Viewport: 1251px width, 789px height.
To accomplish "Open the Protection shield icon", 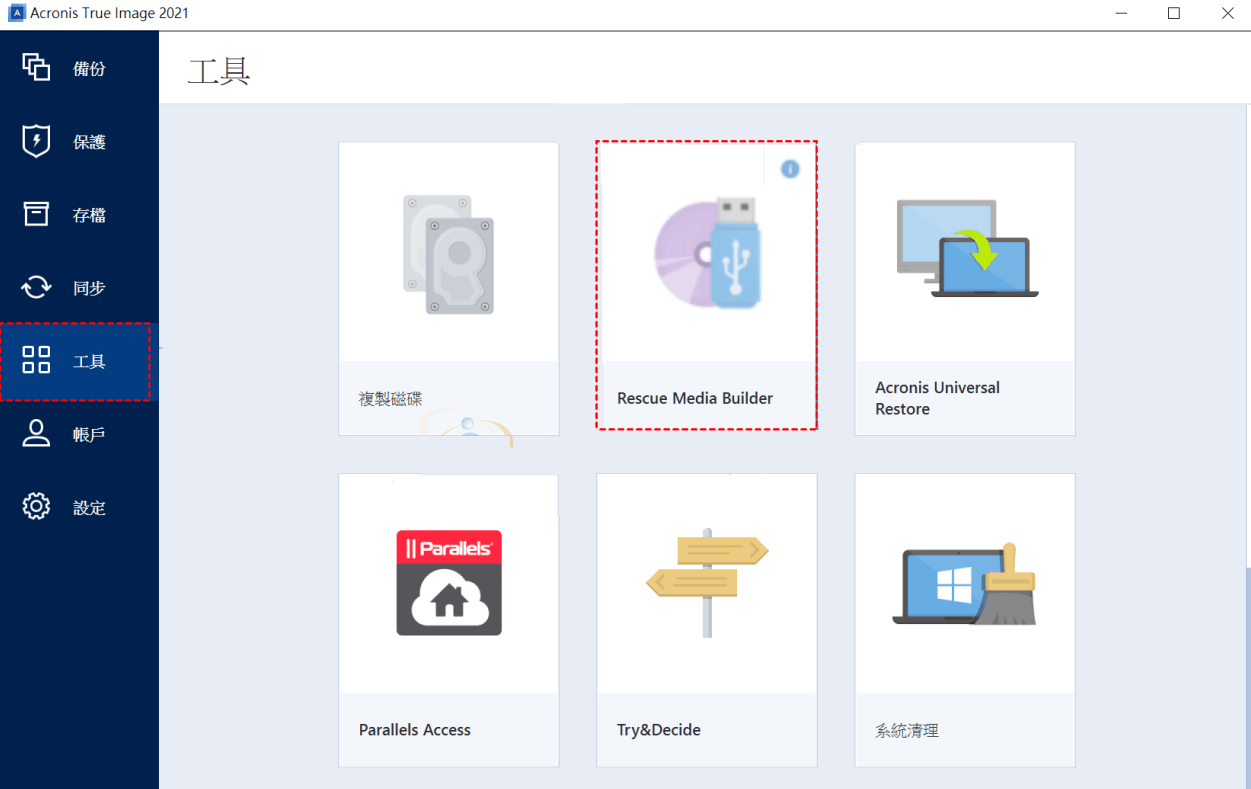I will tap(36, 141).
